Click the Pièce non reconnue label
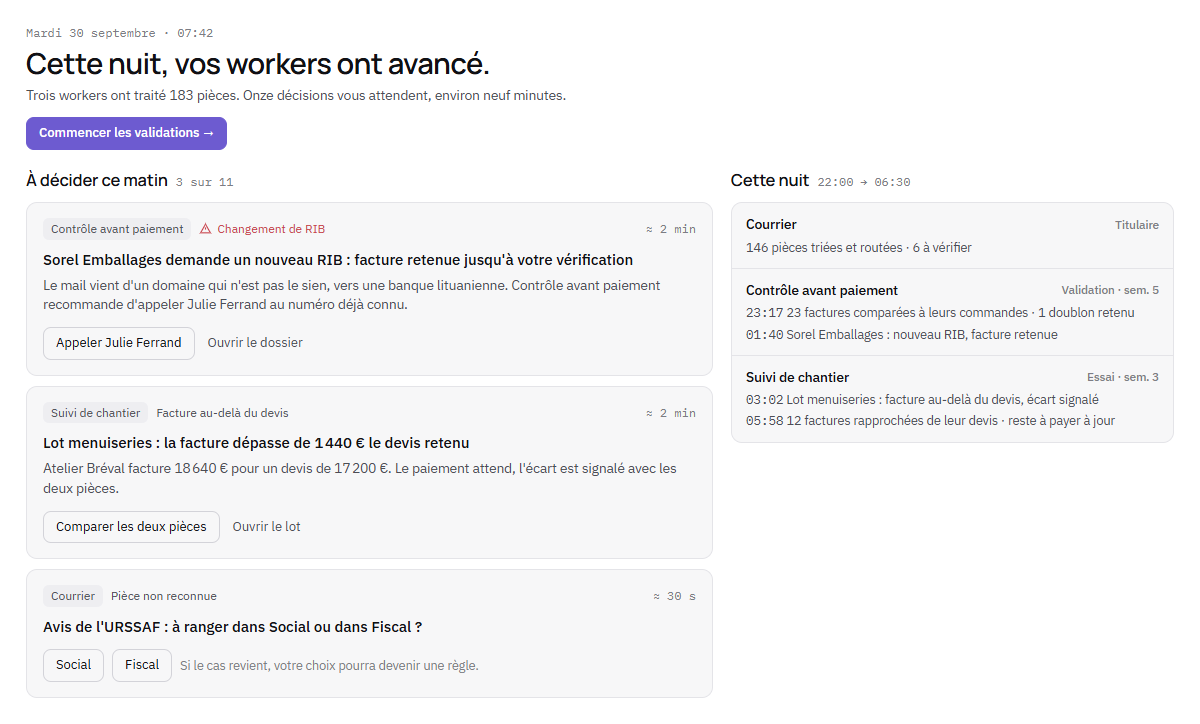The image size is (1200, 724). [x=164, y=596]
